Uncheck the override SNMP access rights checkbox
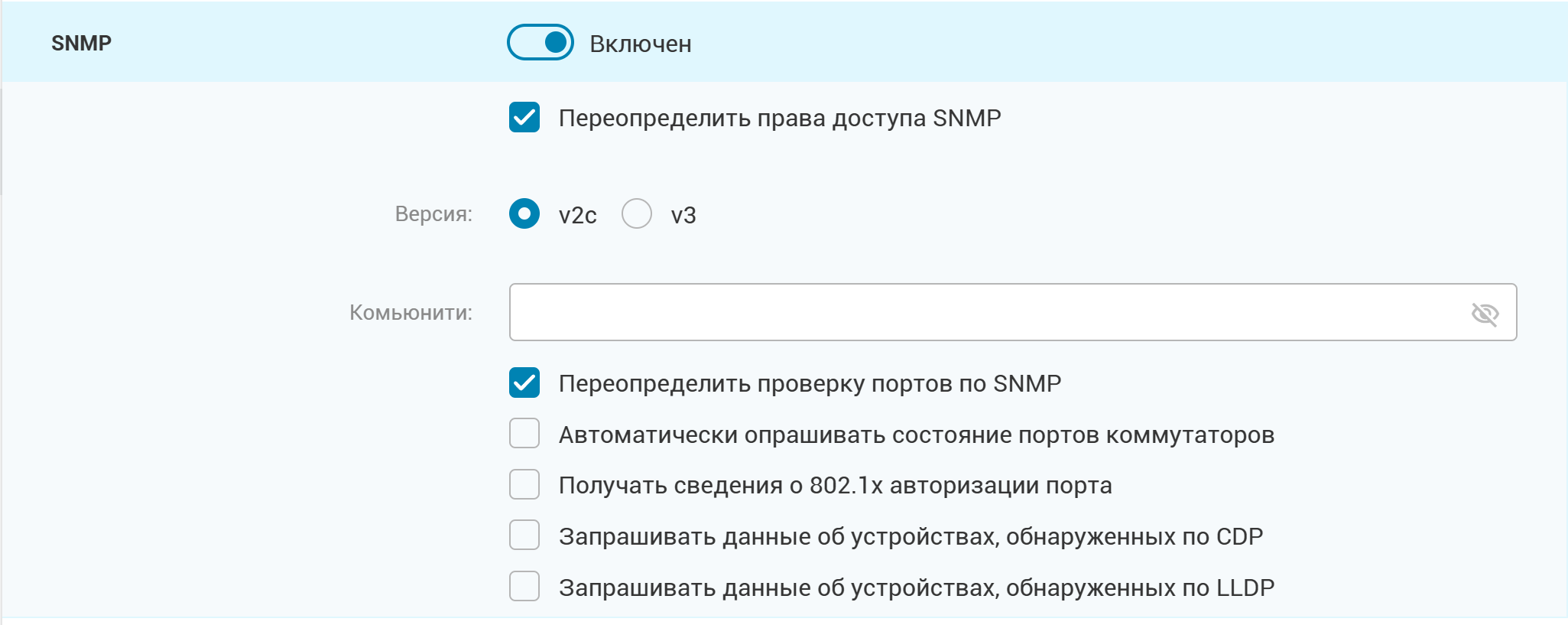 [524, 118]
